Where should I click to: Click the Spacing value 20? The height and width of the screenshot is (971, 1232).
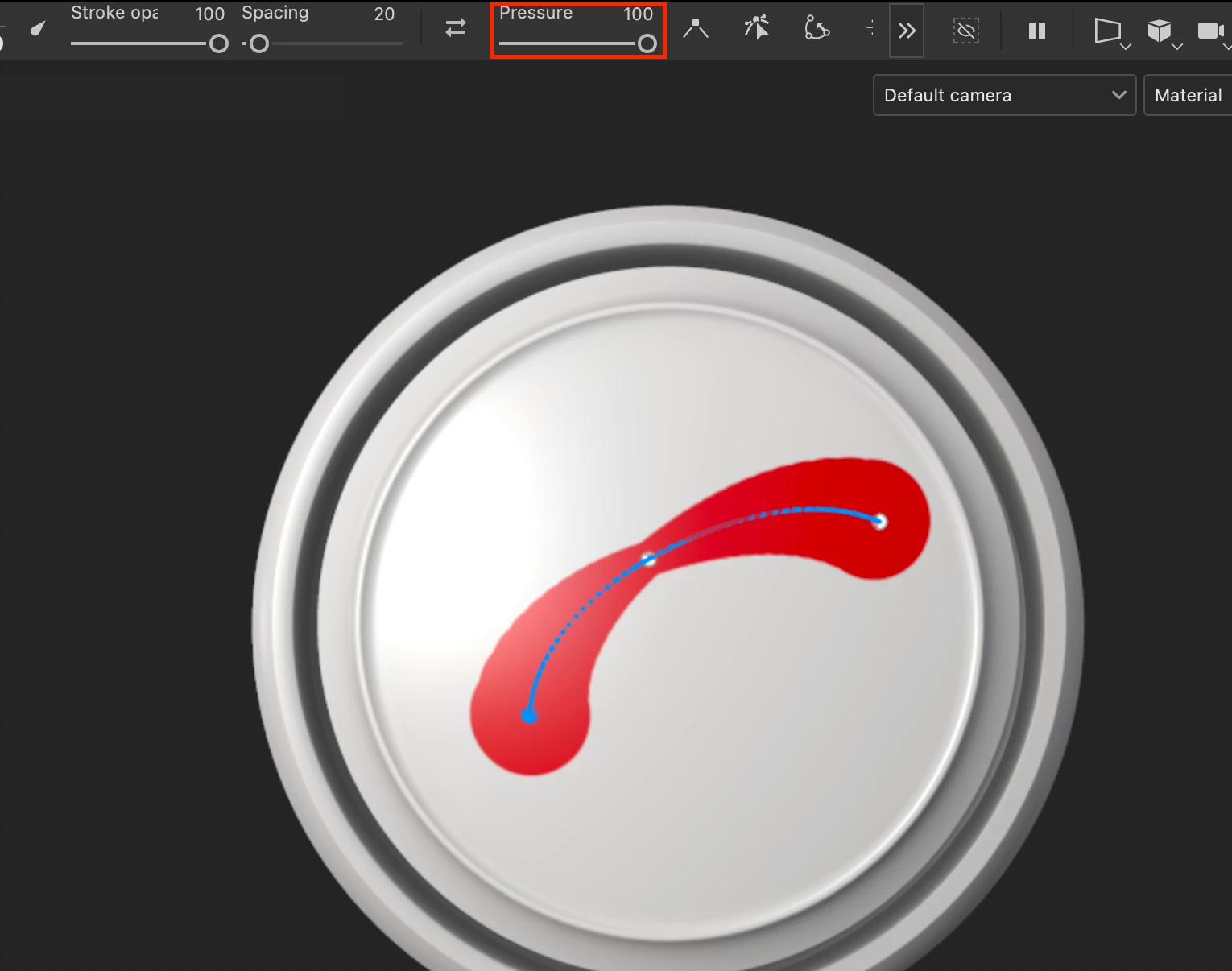click(x=384, y=14)
